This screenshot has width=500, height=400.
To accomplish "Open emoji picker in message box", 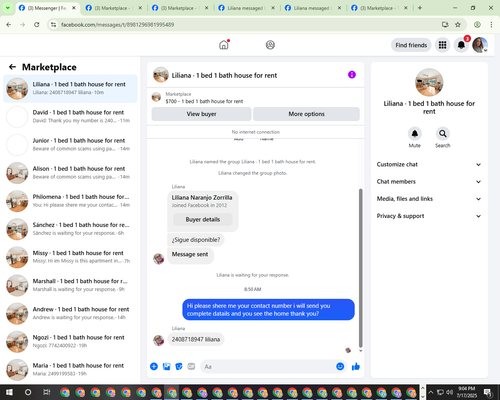I will pos(340,367).
